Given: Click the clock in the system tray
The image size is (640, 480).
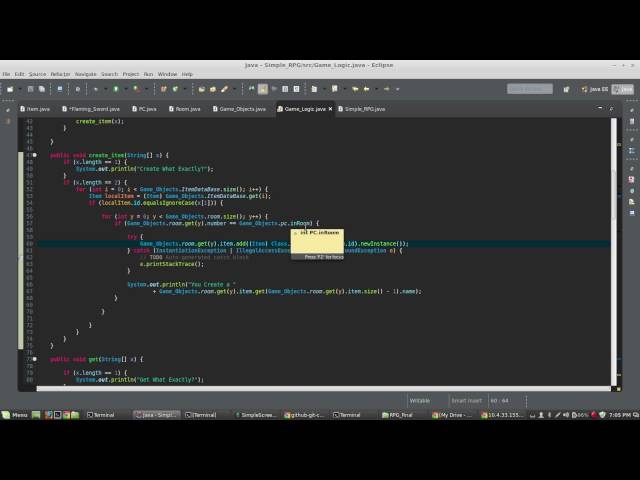Looking at the screenshot, I should [620, 415].
